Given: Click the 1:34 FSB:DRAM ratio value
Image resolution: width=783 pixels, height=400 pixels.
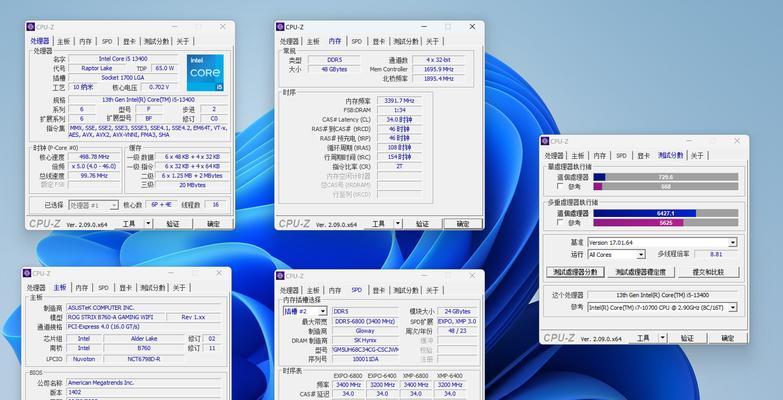Looking at the screenshot, I should 399,110.
